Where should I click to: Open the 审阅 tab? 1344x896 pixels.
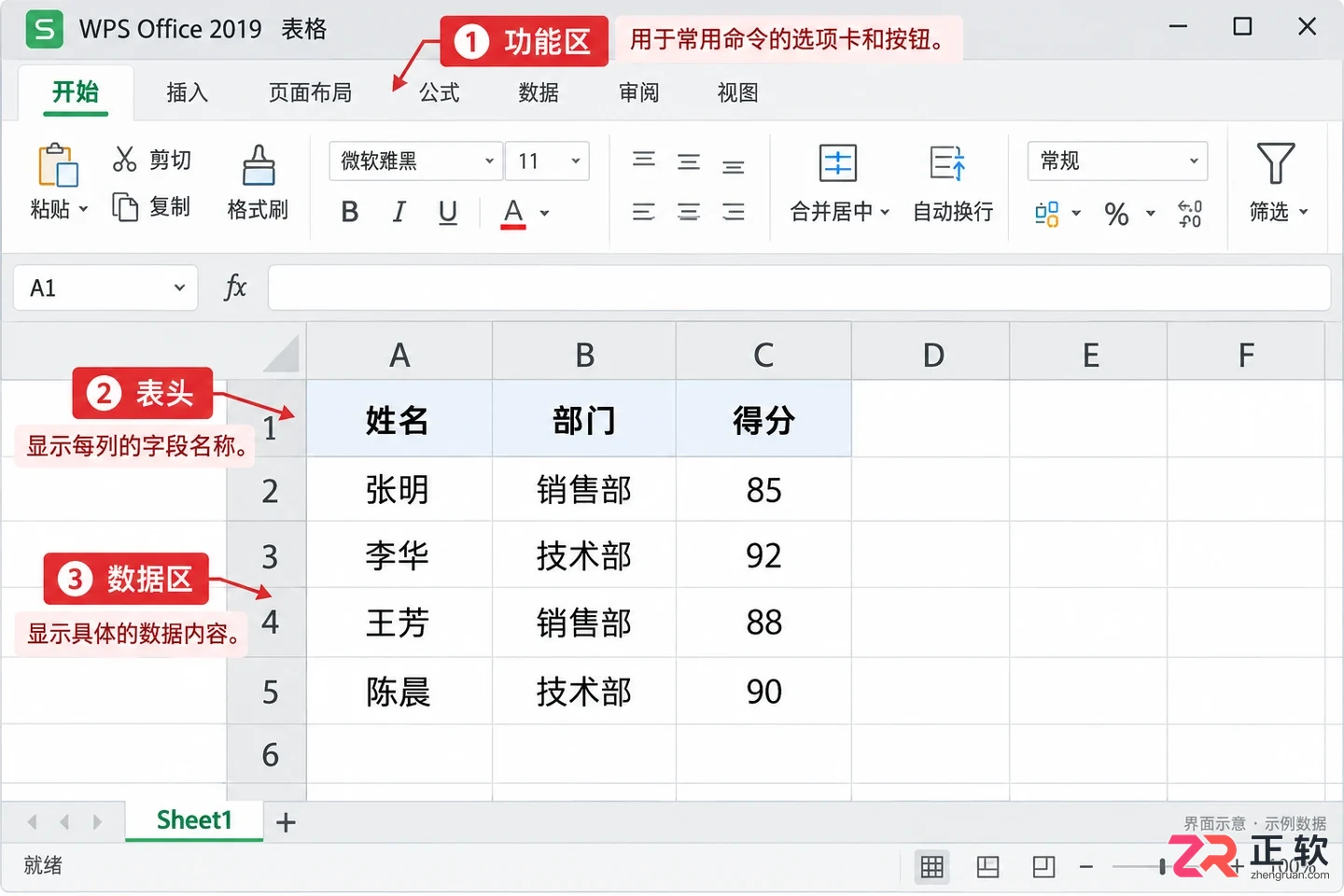tap(639, 92)
